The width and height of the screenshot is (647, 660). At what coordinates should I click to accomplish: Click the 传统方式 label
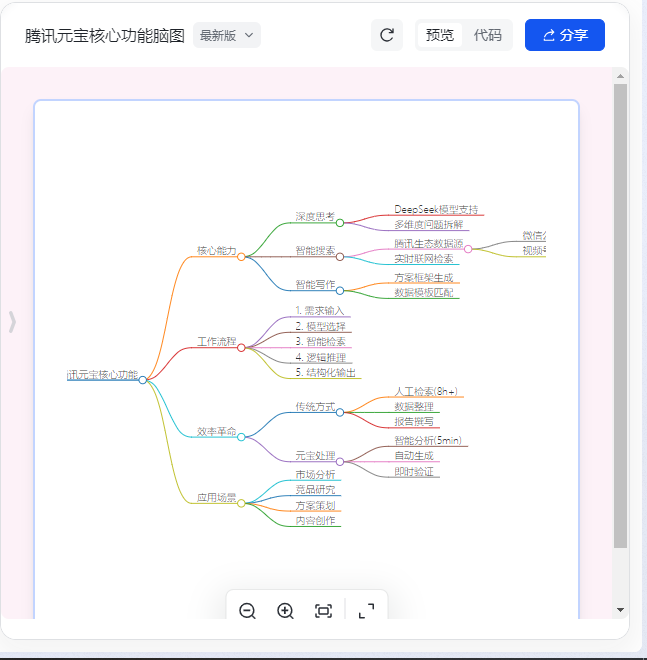315,407
